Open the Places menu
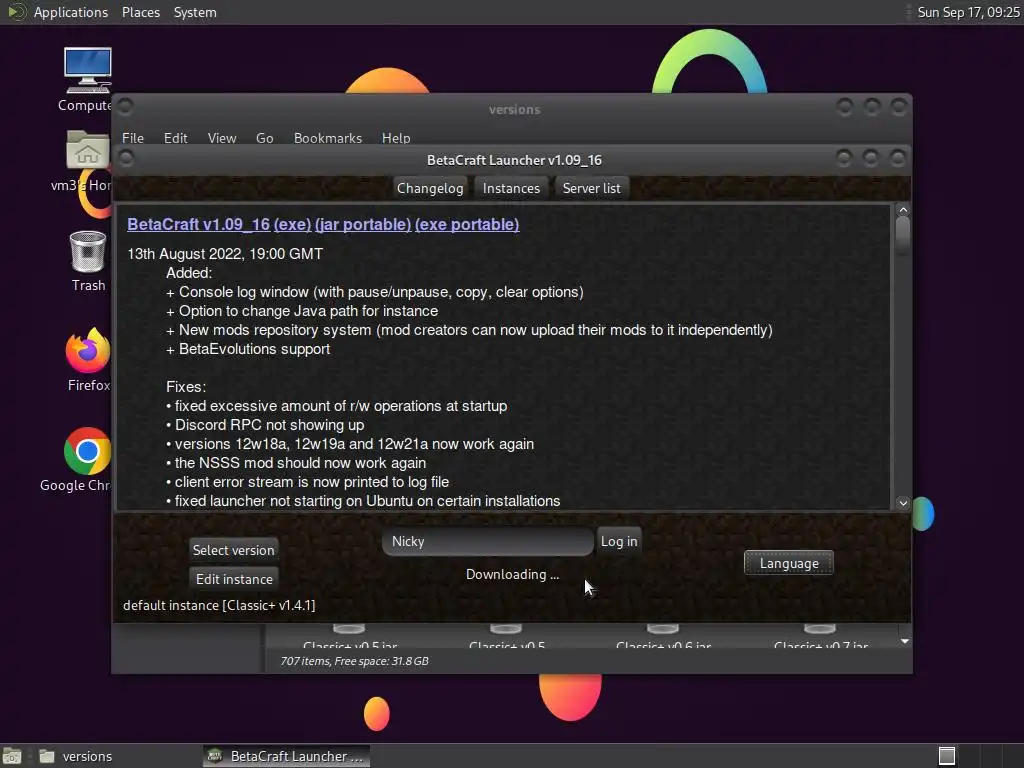1024x768 pixels. click(140, 12)
